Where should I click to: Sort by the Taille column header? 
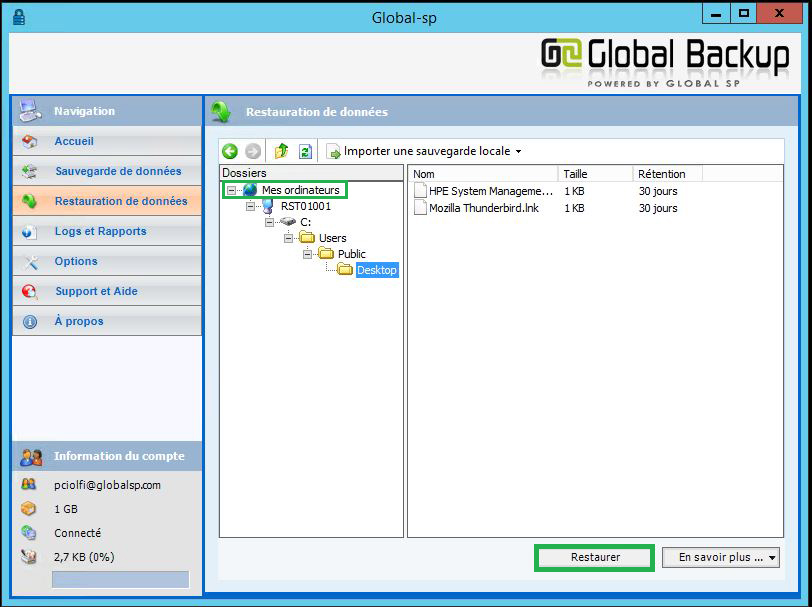pos(595,174)
